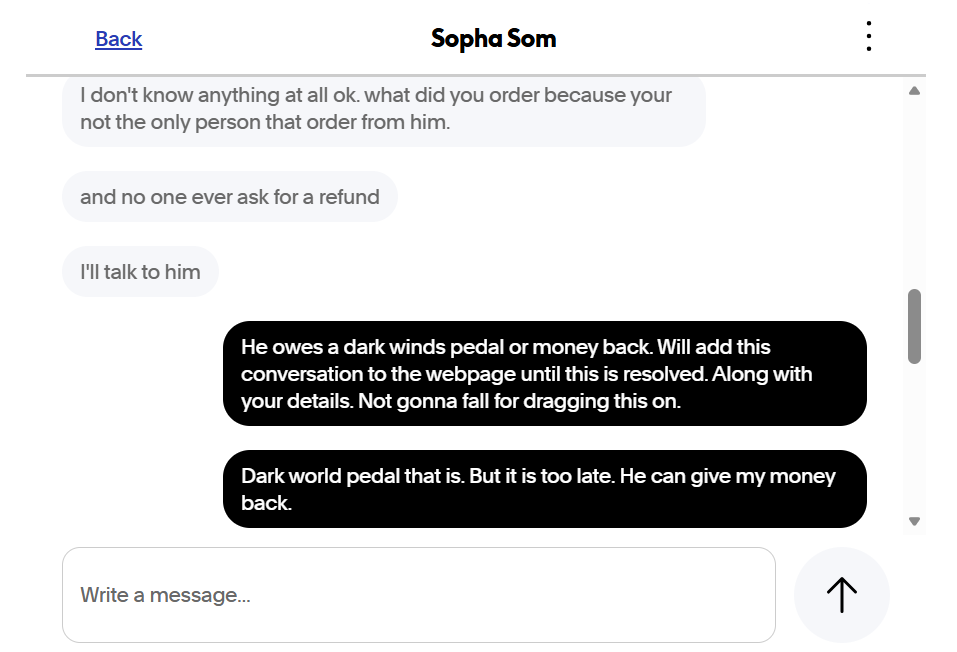Select the chat title Sopha Som

tap(493, 38)
